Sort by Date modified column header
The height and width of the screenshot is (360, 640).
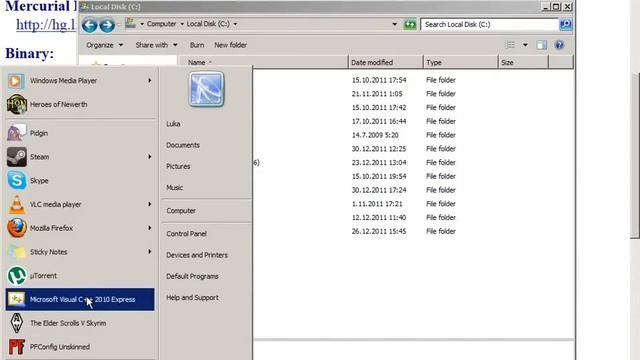(386, 62)
